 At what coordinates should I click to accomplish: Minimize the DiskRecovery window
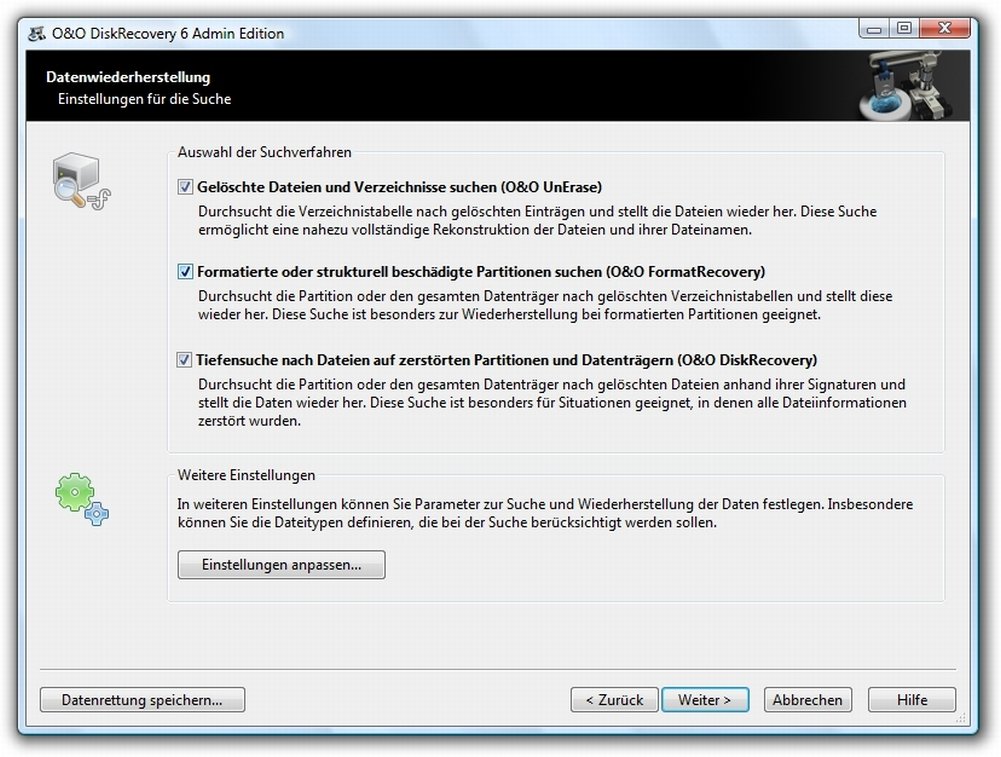point(875,29)
